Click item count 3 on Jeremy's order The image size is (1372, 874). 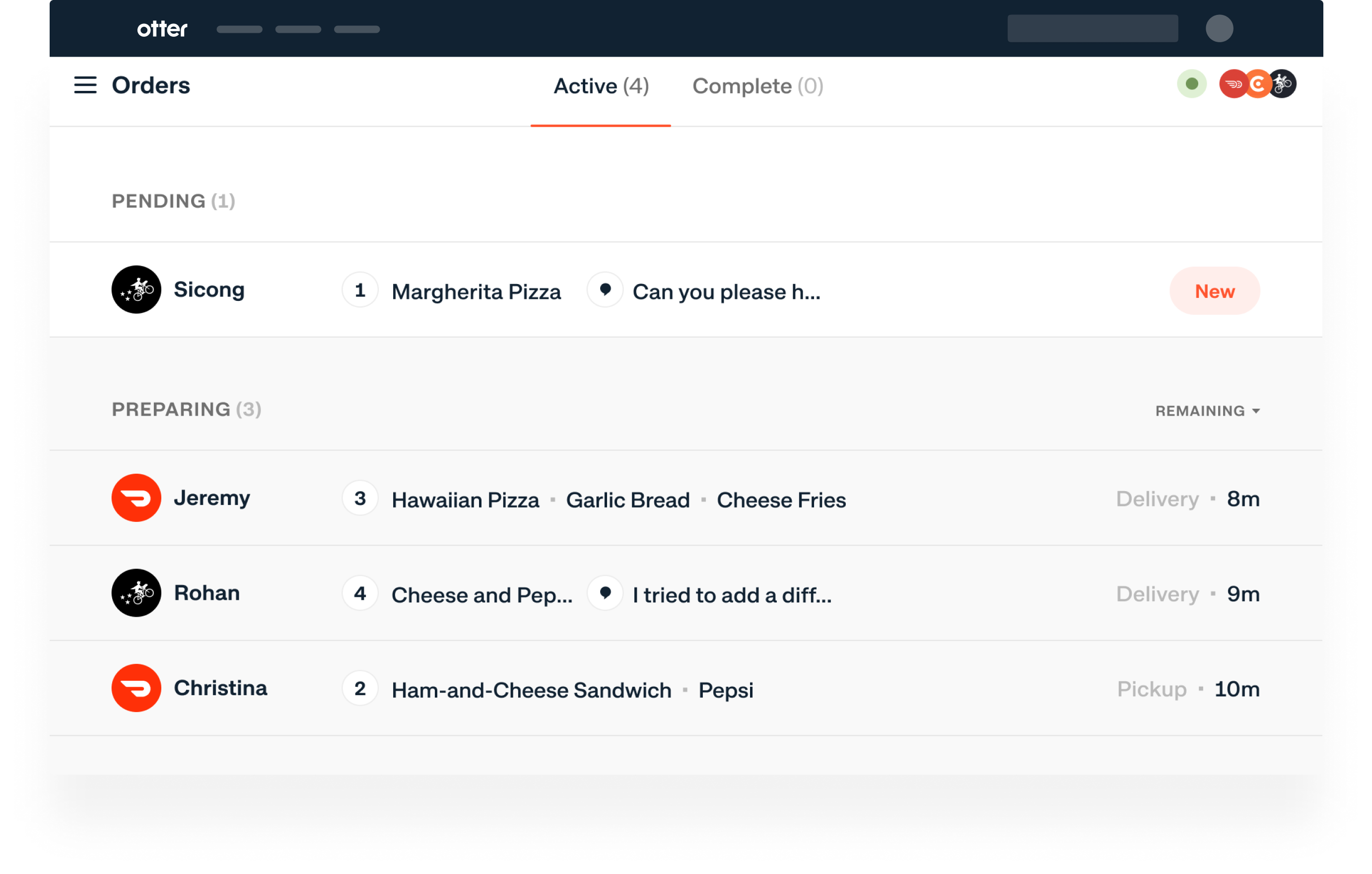359,498
